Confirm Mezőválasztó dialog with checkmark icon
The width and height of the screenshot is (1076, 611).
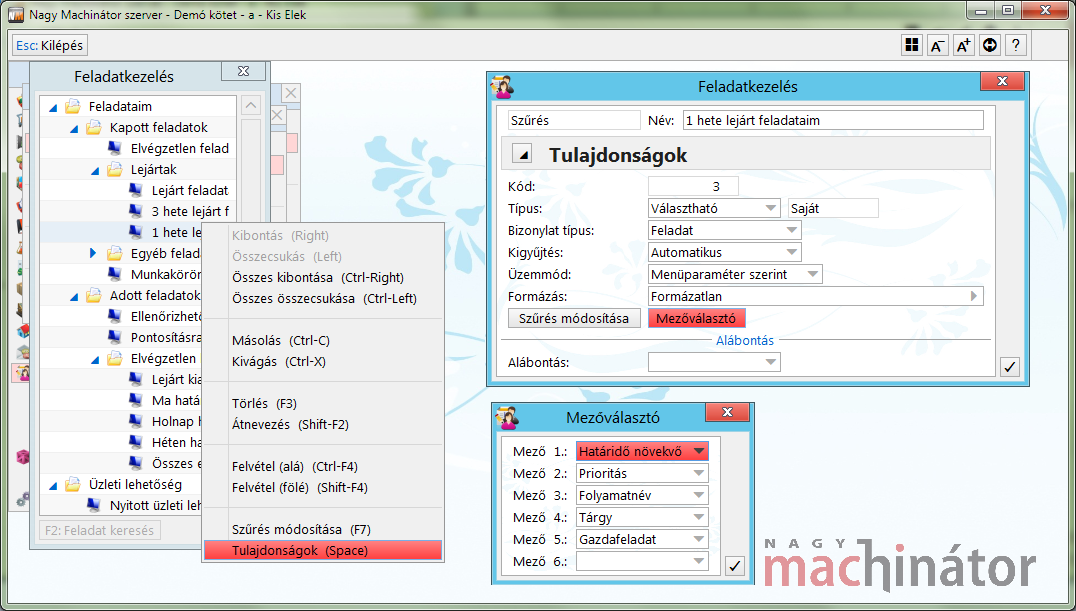(735, 566)
